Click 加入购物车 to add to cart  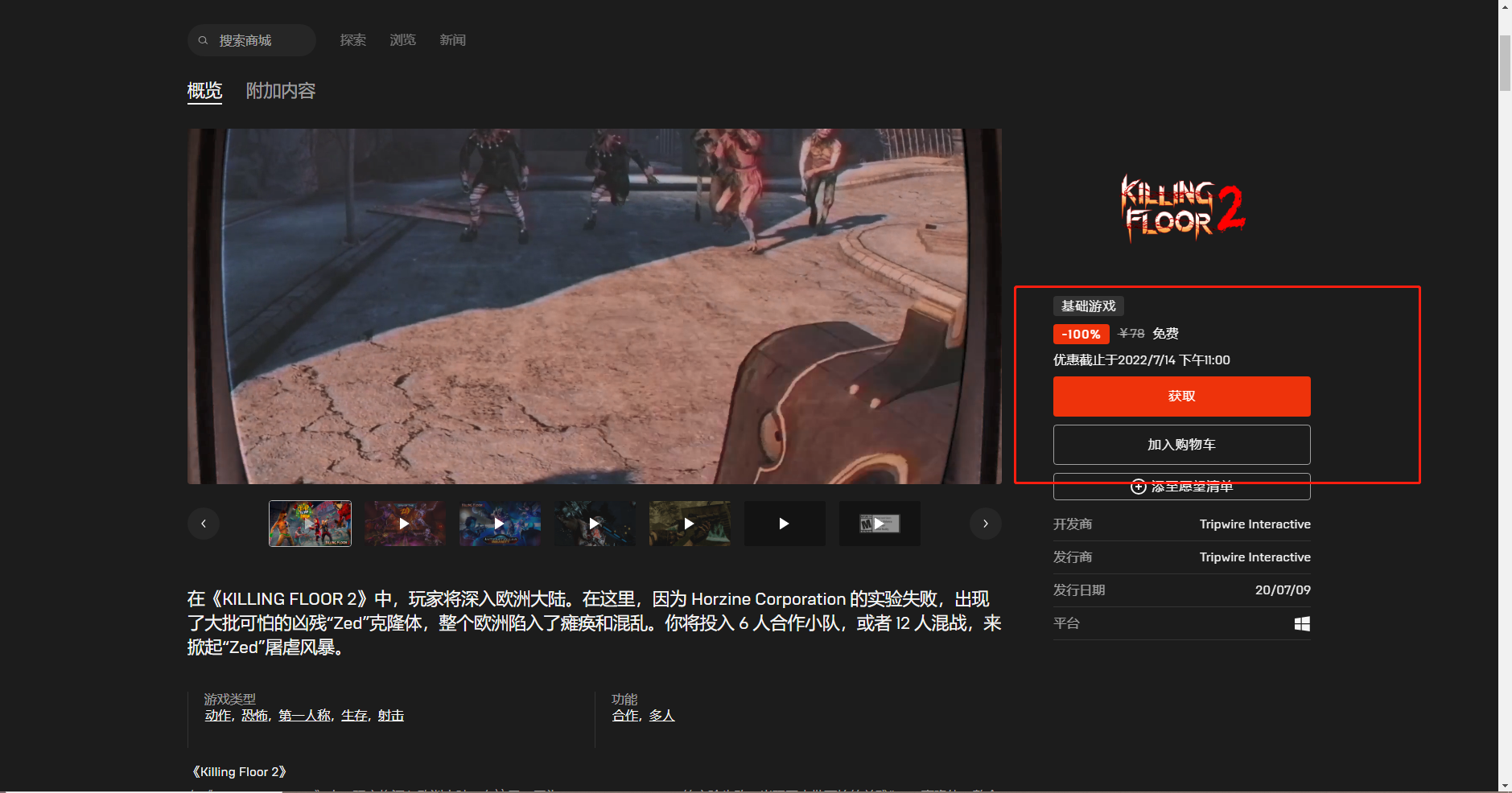tap(1181, 444)
